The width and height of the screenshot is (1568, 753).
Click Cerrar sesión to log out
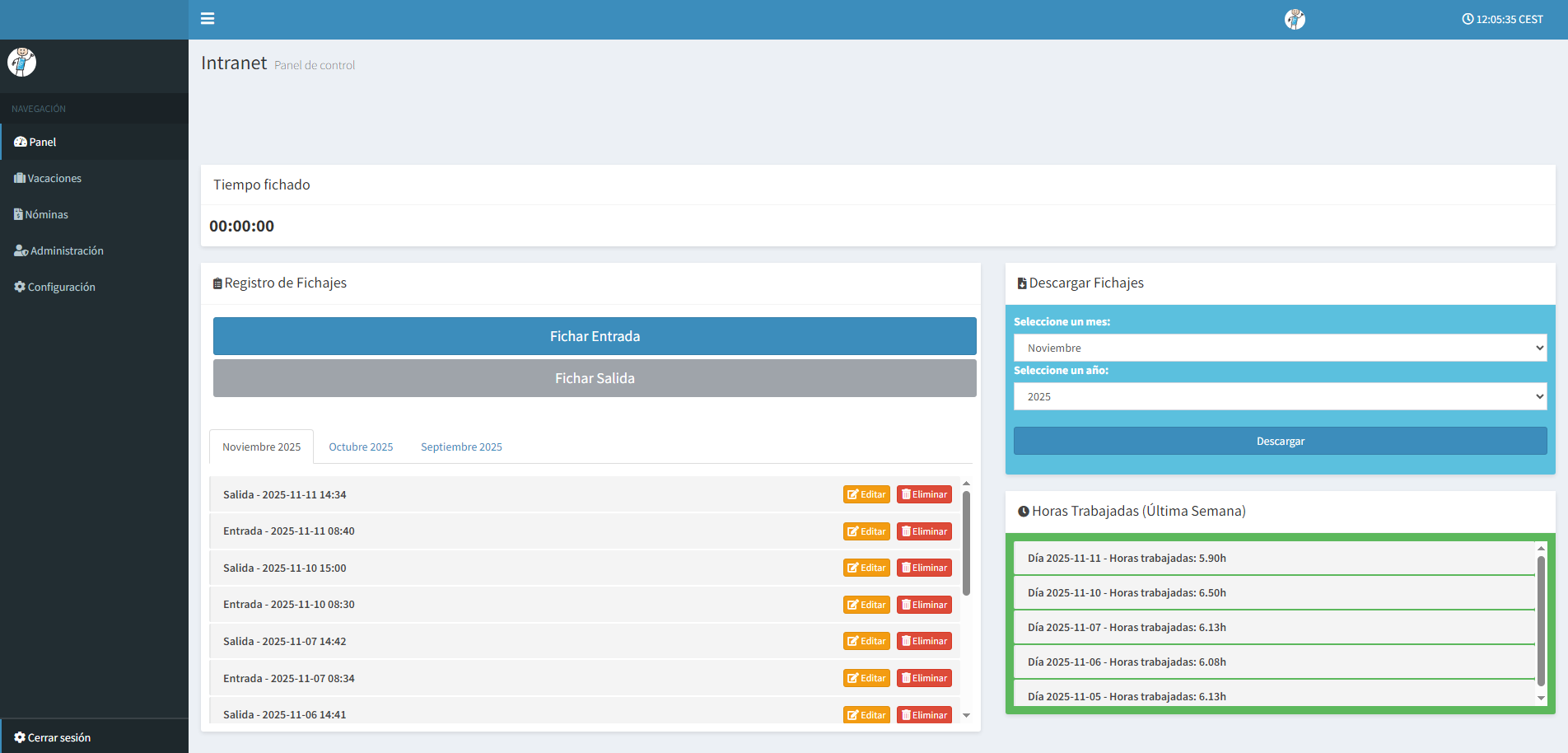58,737
